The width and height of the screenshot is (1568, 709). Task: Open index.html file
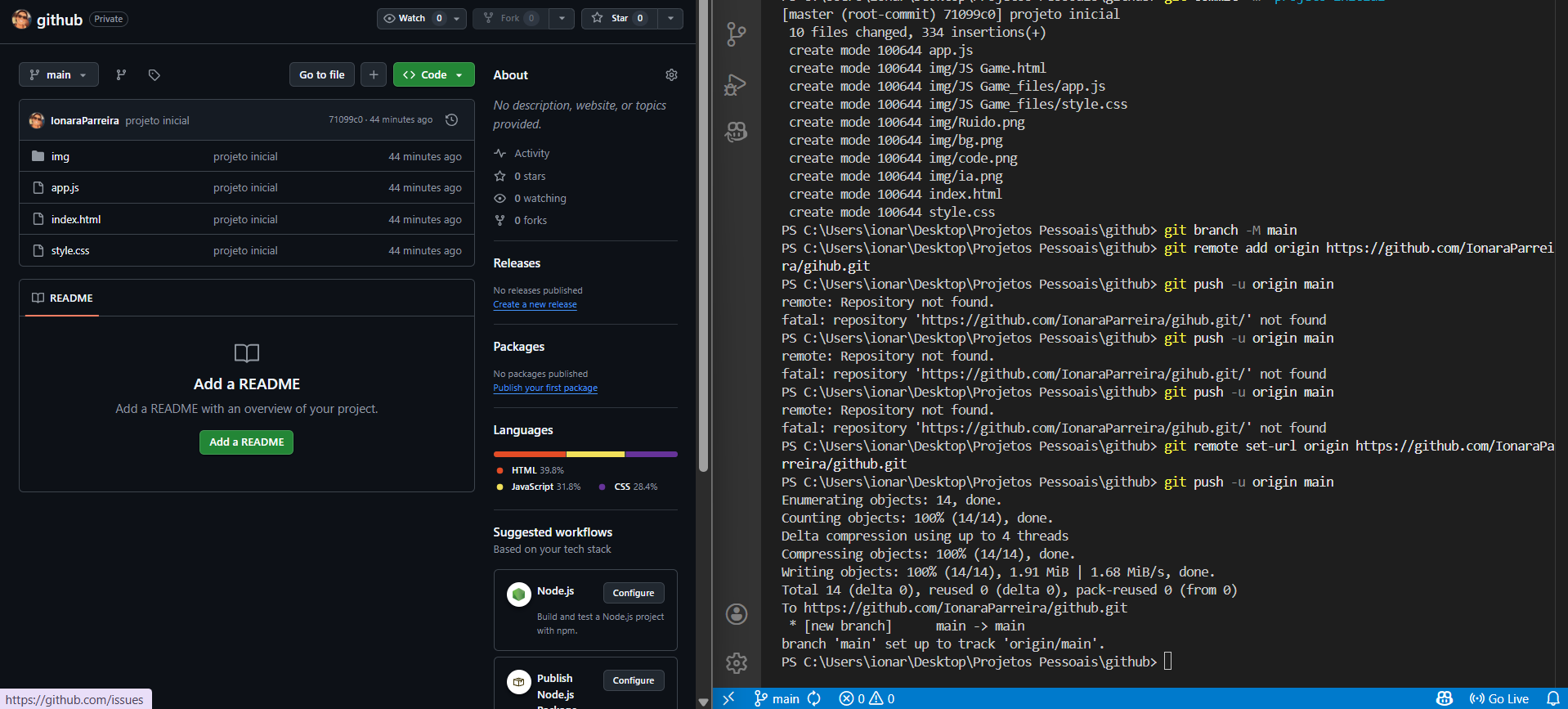[76, 219]
